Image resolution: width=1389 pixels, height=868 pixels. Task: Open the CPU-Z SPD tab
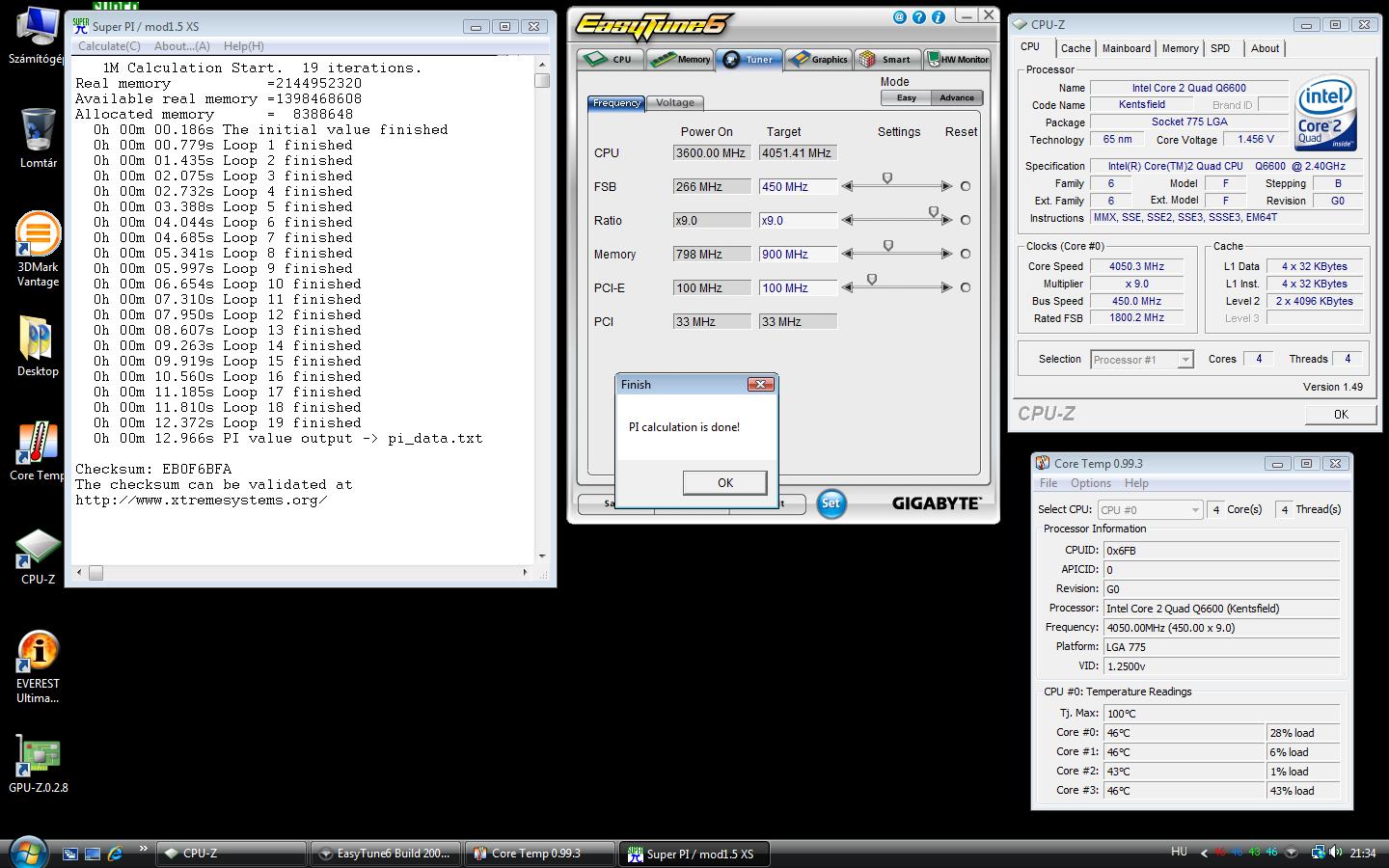pyautogui.click(x=1220, y=48)
